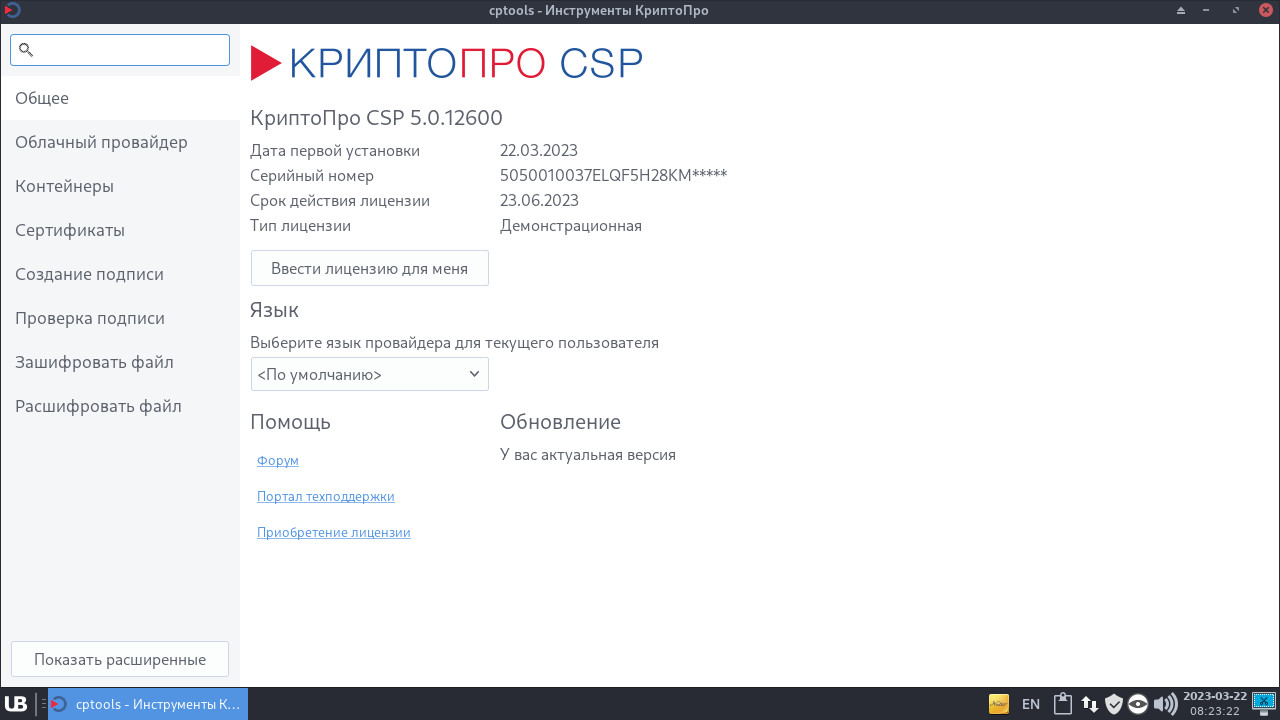Click the Демонстрационная license type value
Screen dimensions: 1280x720
point(571,226)
